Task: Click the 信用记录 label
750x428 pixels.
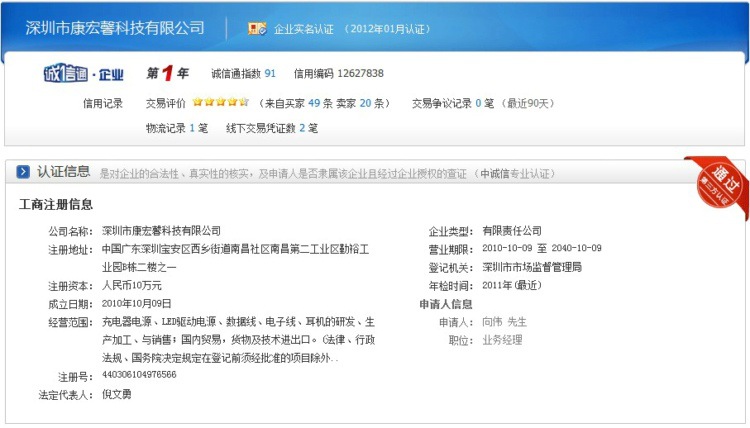Action: point(103,103)
